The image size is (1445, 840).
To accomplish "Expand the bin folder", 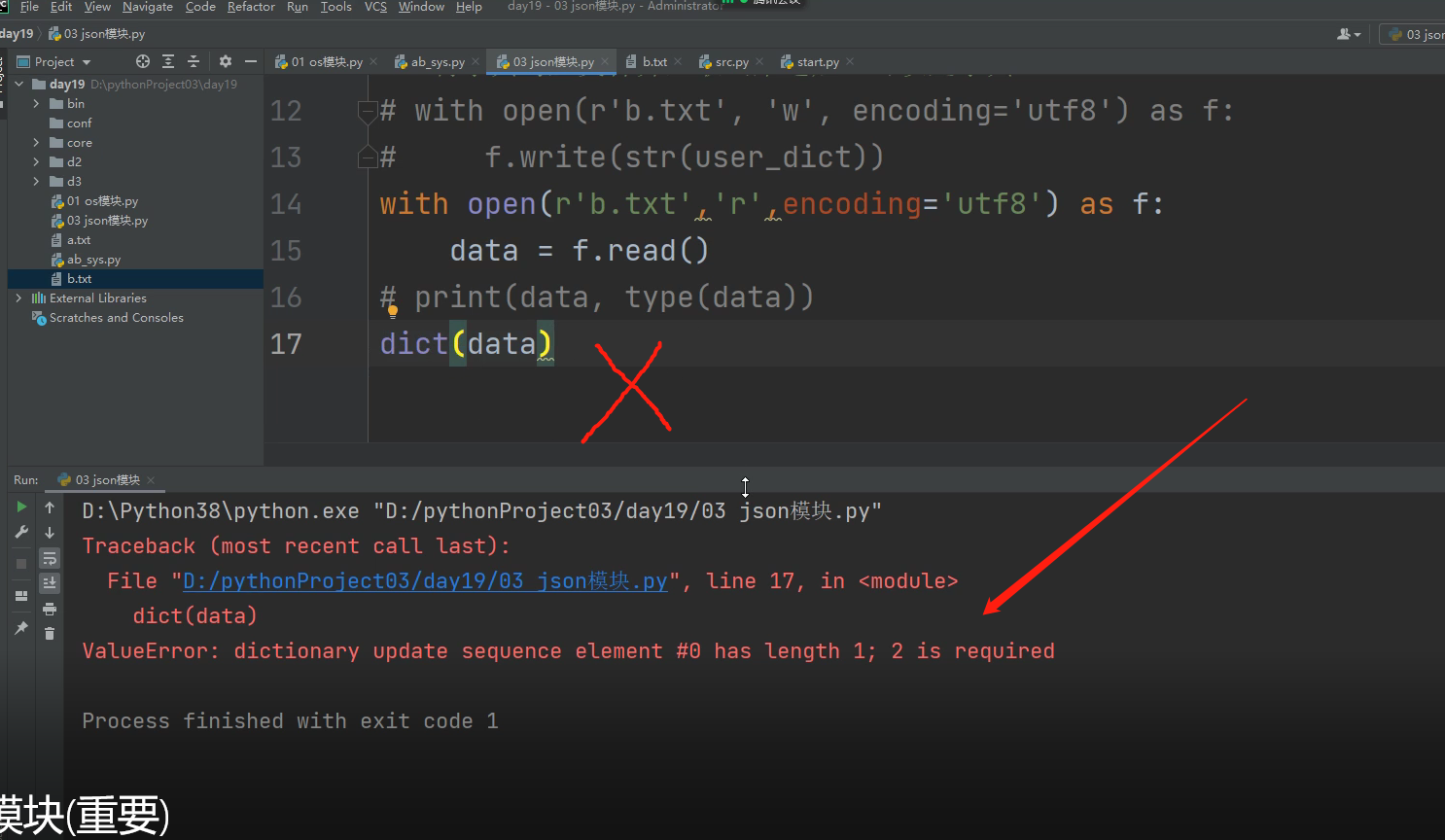I will click(37, 104).
